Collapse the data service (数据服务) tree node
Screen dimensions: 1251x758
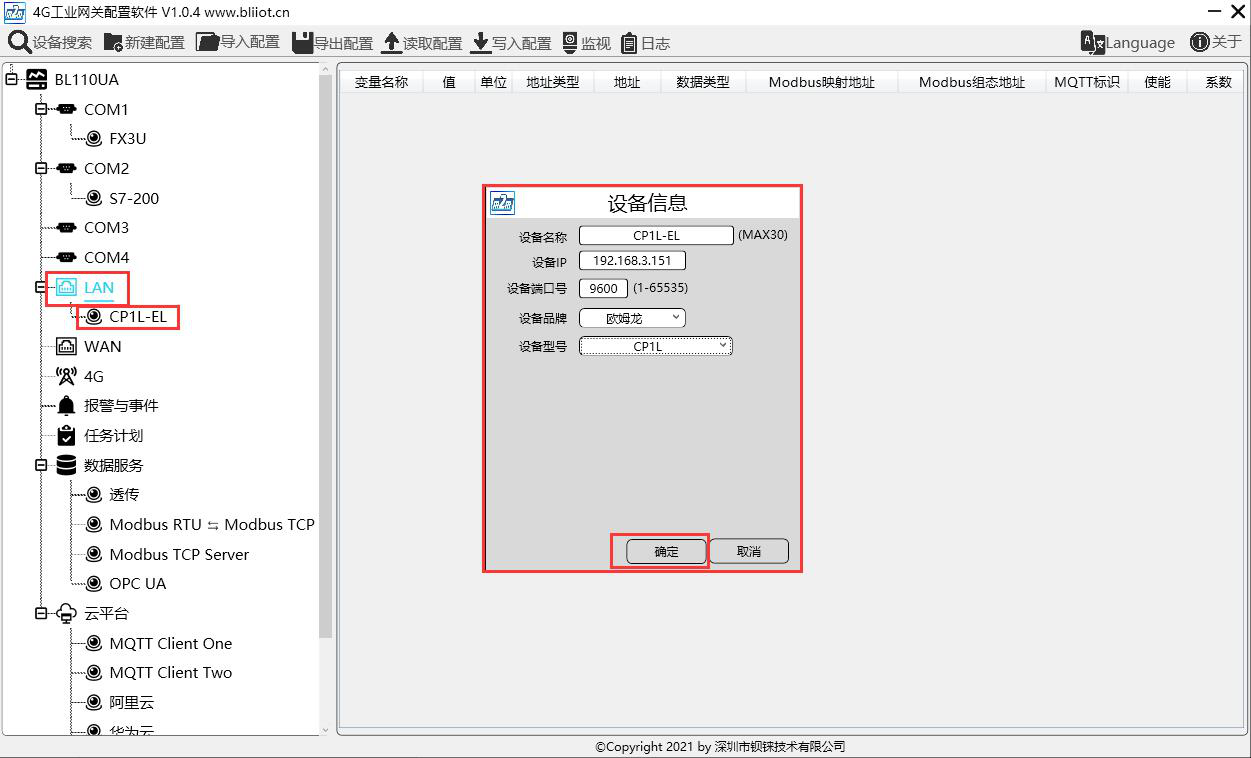pos(41,465)
